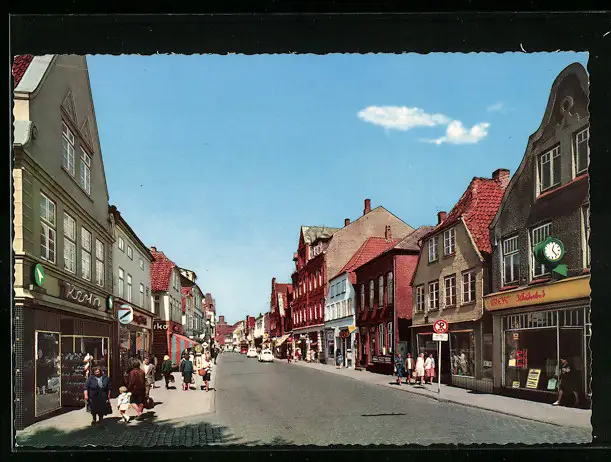Click the large white cloud in the sky

click(403, 118)
